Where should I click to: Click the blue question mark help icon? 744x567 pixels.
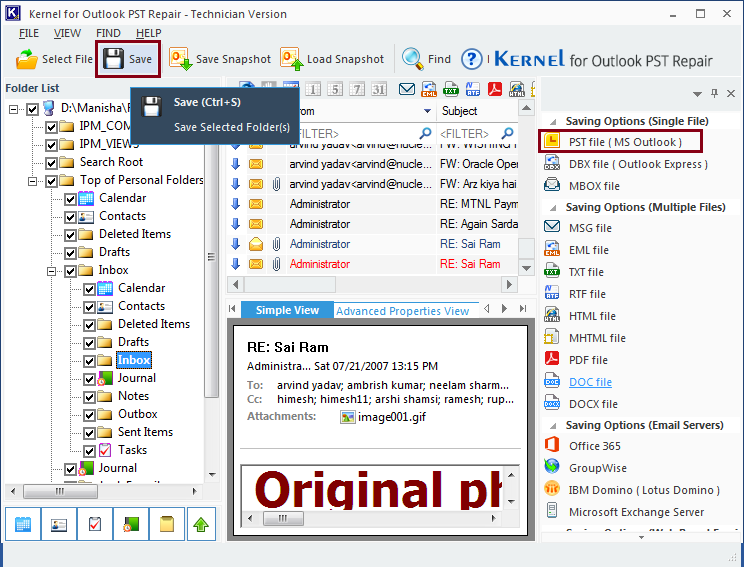(471, 59)
